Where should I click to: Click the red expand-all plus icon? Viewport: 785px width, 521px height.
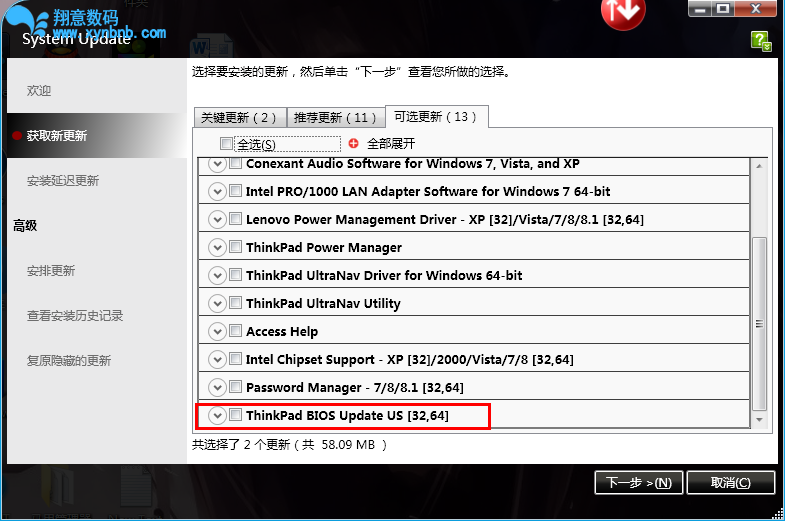353,144
